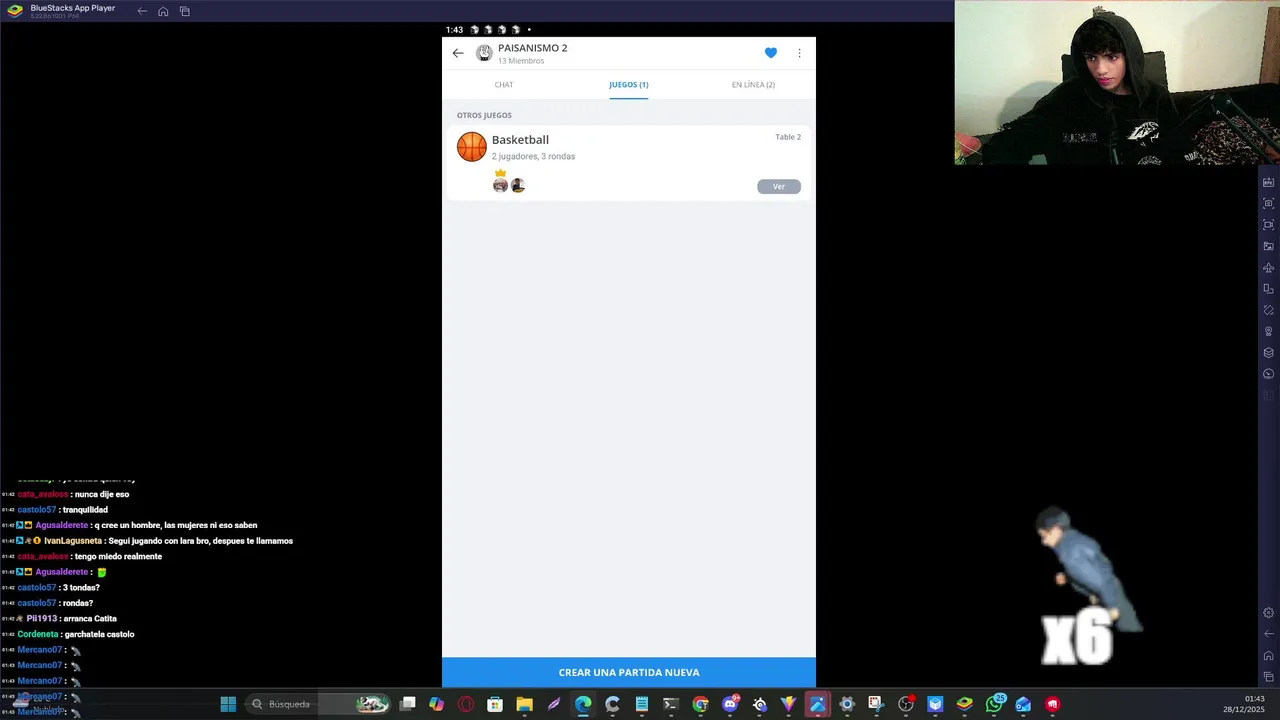Click the BlueStacks sidebar settings gear
This screenshot has height=720, width=1280.
pos(1269,613)
